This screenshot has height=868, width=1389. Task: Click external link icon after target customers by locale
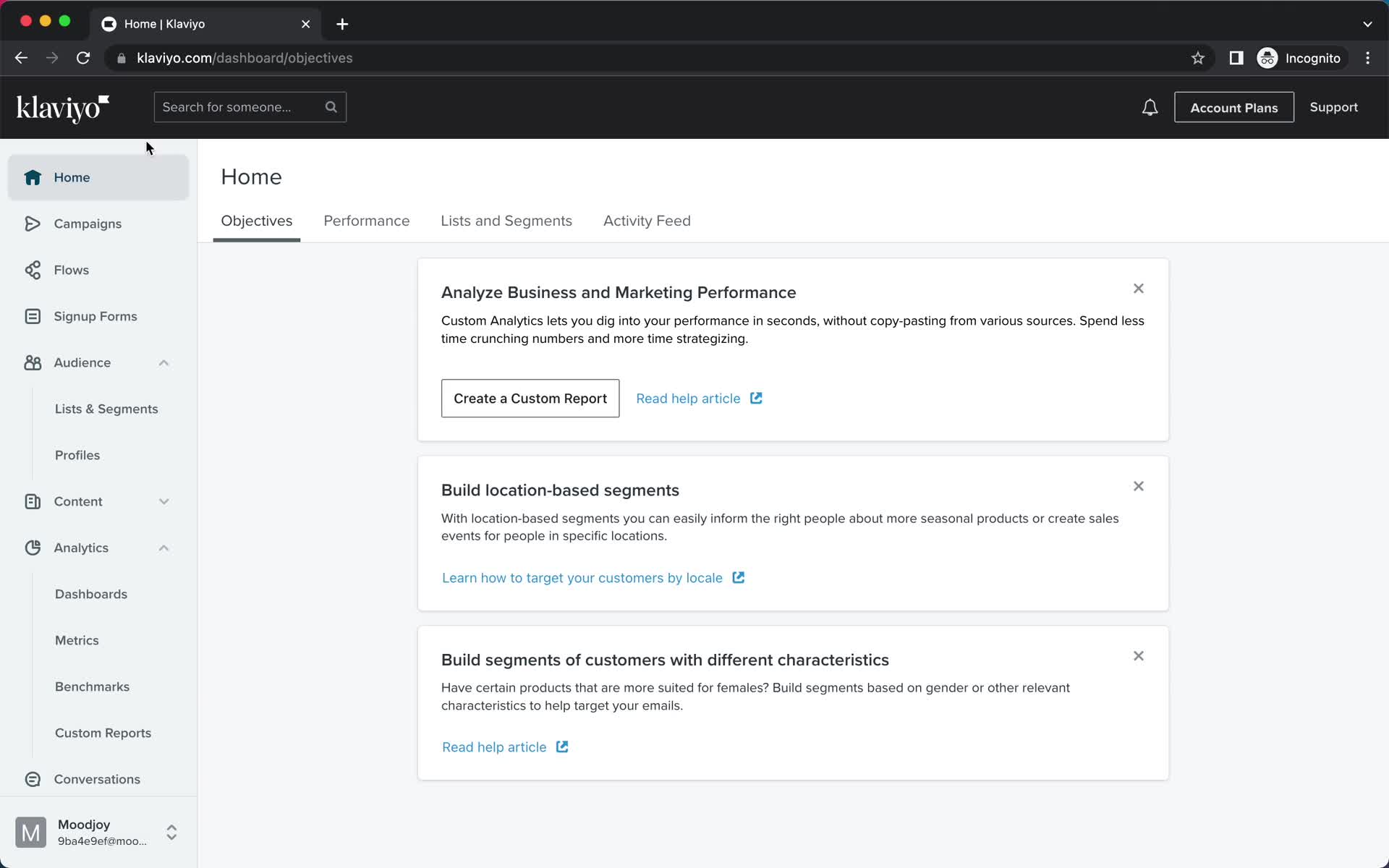point(738,577)
